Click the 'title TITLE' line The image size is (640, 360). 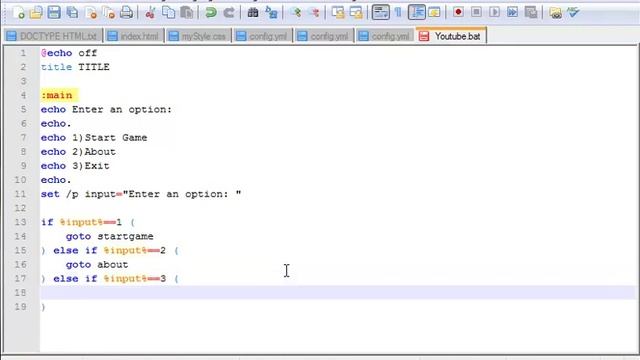(x=75, y=67)
